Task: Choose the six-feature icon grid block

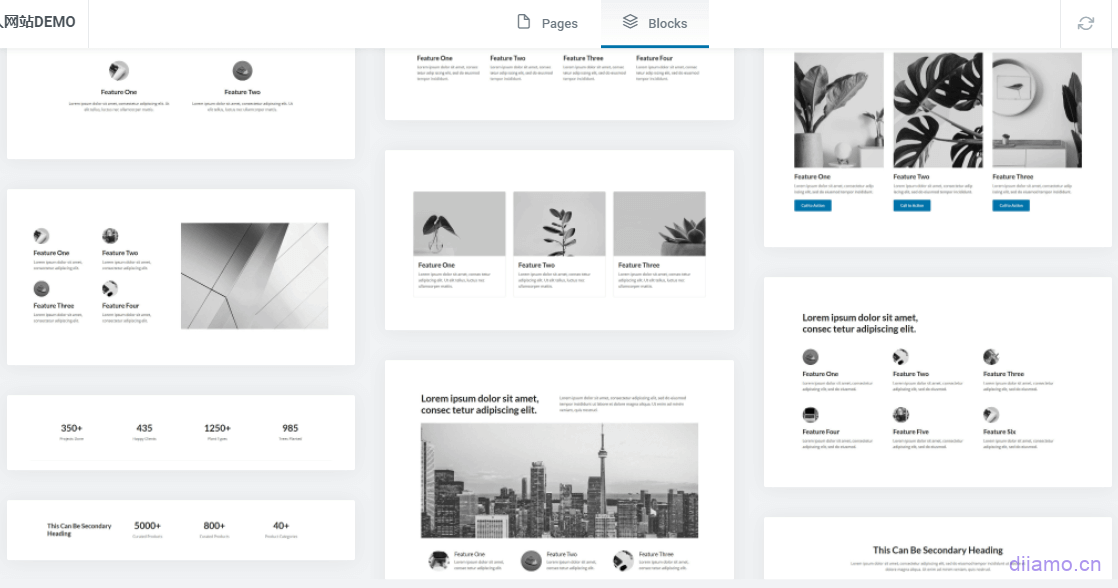Action: (x=937, y=382)
